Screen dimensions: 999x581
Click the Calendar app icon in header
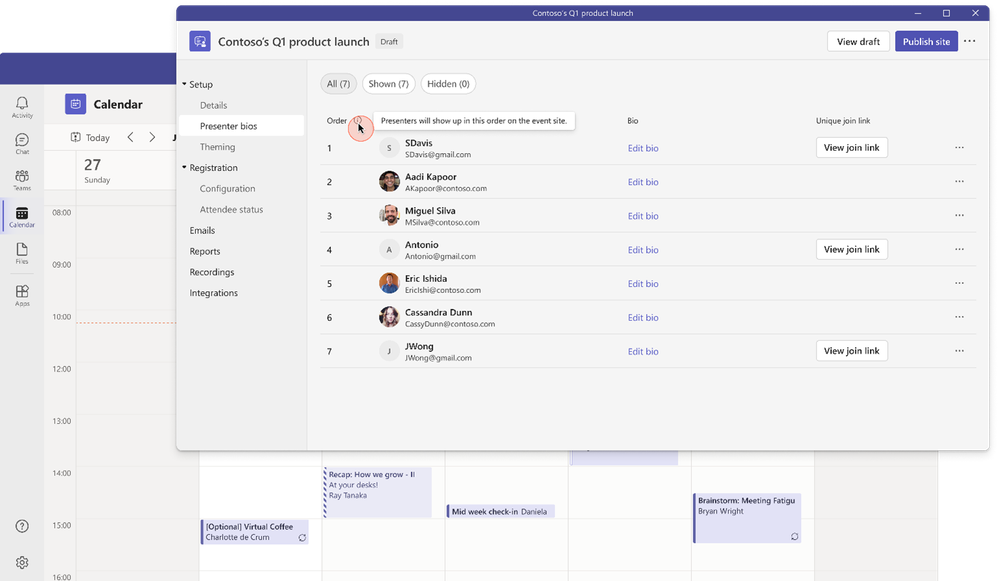pos(75,104)
